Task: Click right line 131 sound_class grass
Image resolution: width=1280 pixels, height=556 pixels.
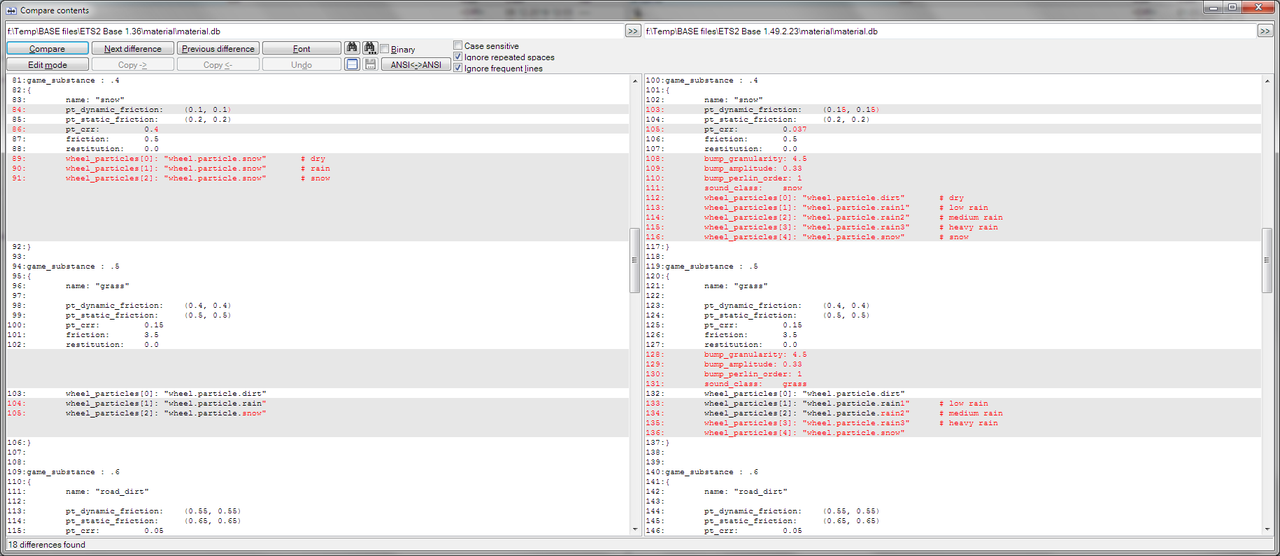Action: [x=954, y=383]
